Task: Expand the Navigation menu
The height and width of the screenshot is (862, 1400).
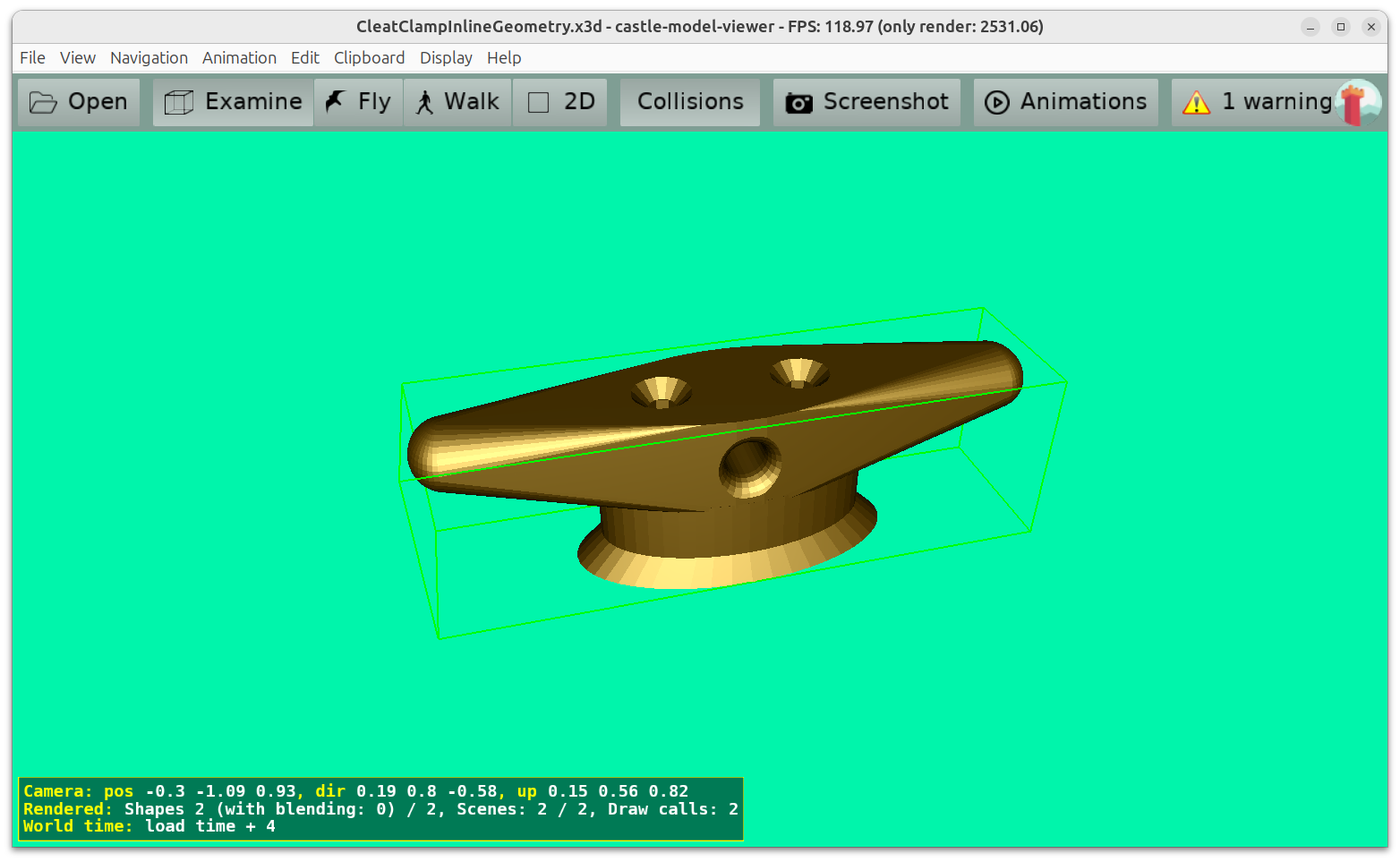Action: point(149,57)
